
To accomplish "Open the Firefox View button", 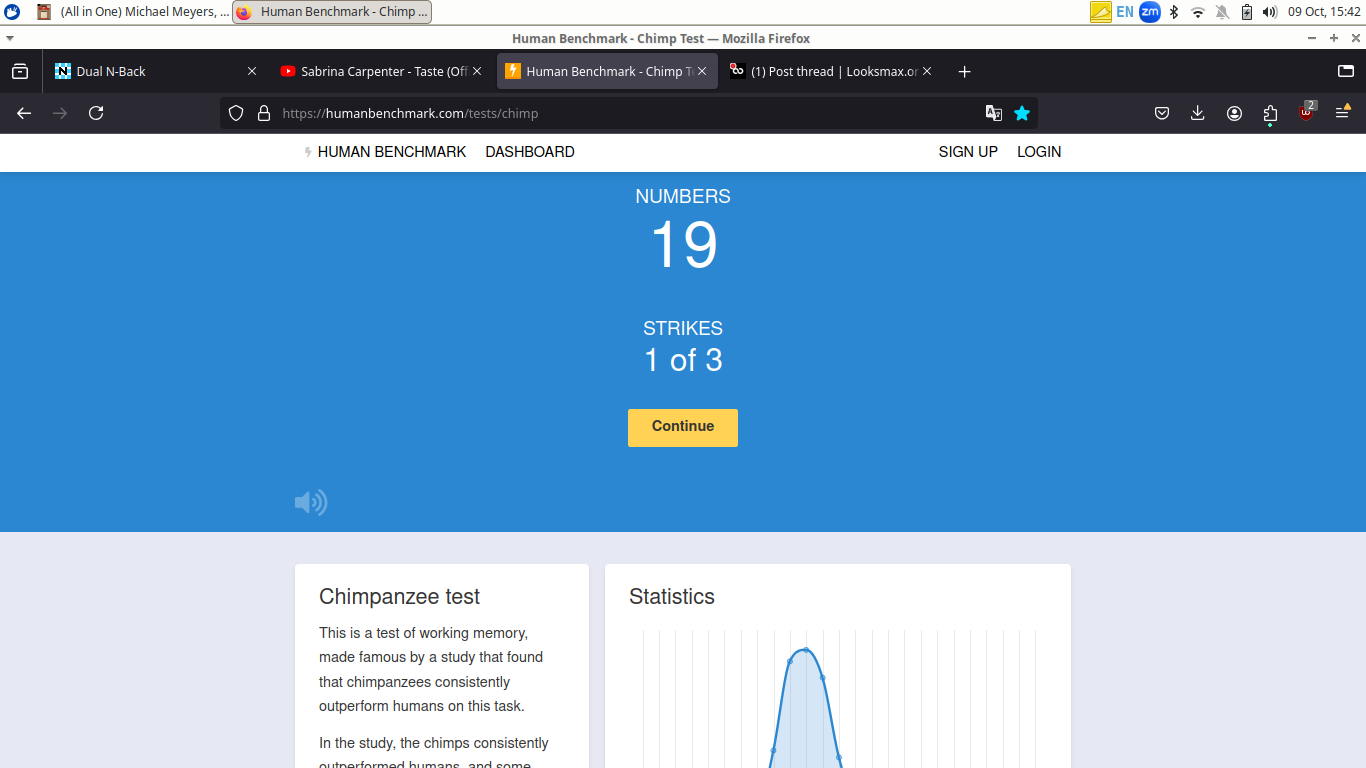I will 20,71.
